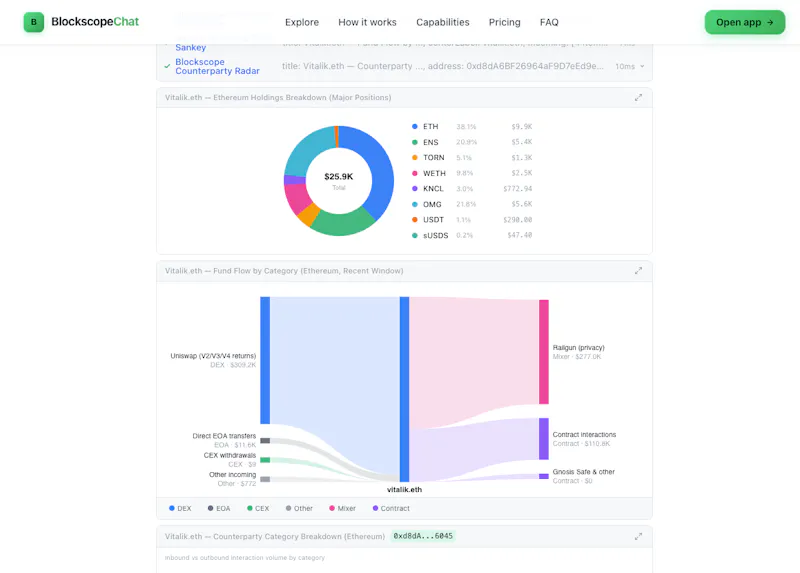Toggle the OMG legend dot
Image resolution: width=800 pixels, height=573 pixels.
pyautogui.click(x=415, y=205)
